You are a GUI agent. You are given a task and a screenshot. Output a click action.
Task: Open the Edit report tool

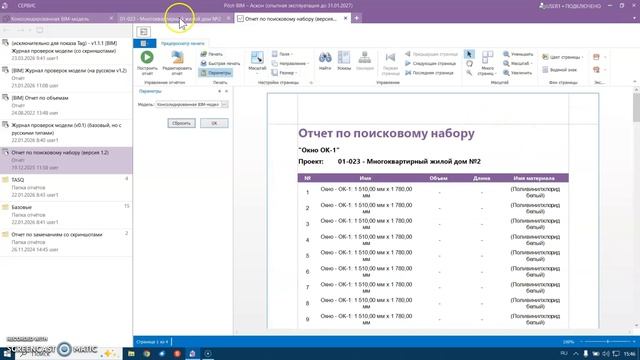[x=177, y=62]
